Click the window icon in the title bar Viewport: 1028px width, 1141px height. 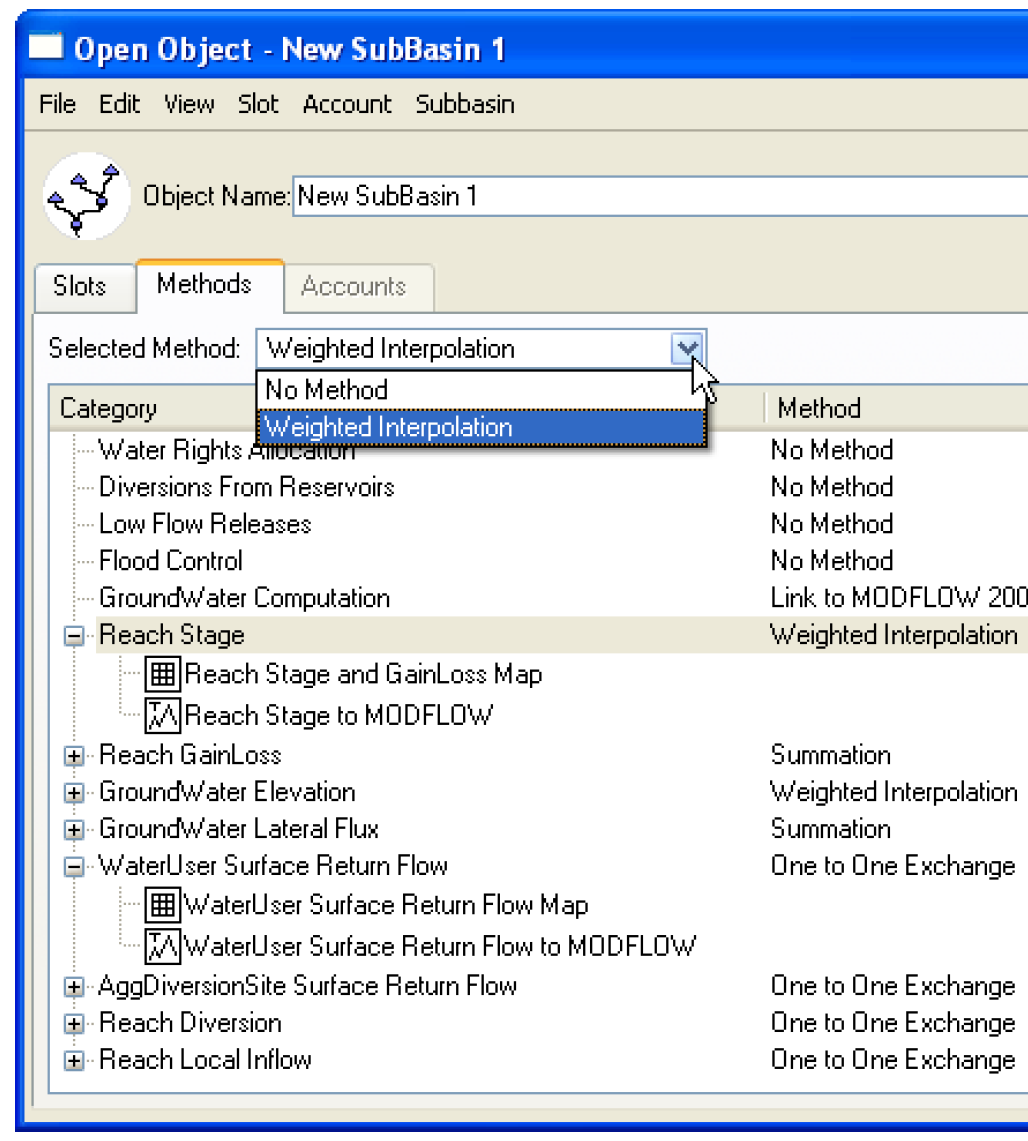[46, 47]
